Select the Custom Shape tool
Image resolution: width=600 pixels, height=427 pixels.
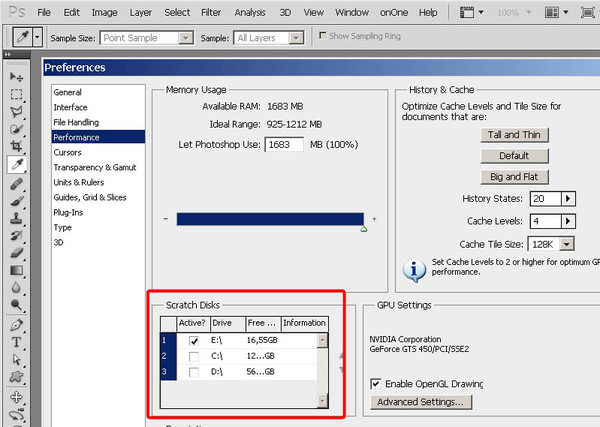(x=16, y=376)
